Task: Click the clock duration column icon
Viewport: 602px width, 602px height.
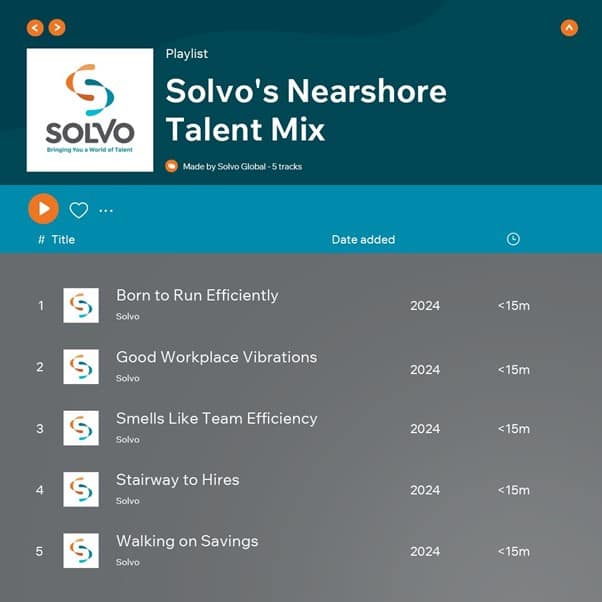Action: [513, 240]
